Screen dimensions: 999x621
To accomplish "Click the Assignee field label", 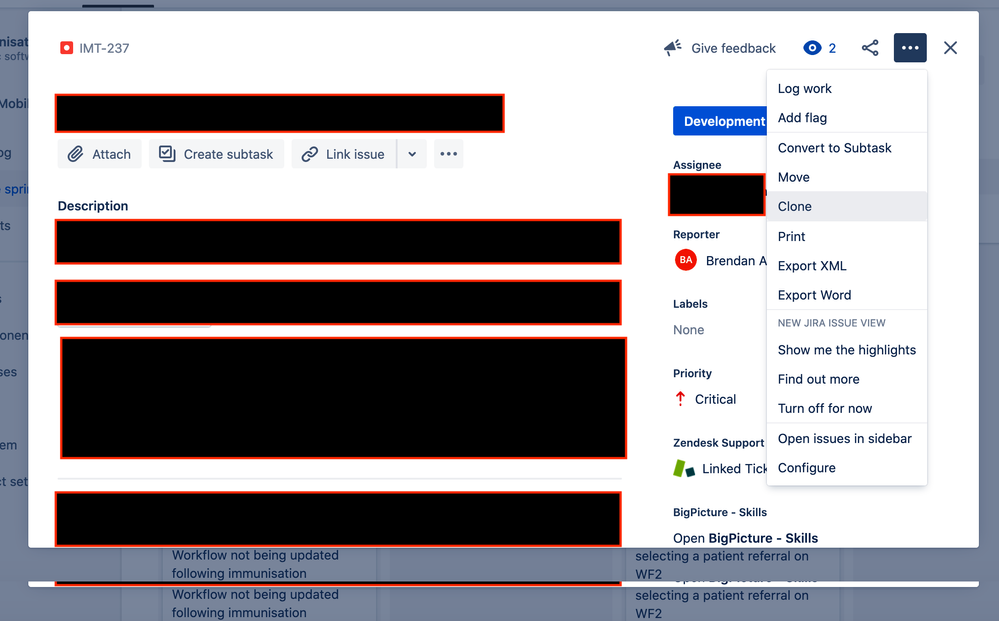I will 697,165.
